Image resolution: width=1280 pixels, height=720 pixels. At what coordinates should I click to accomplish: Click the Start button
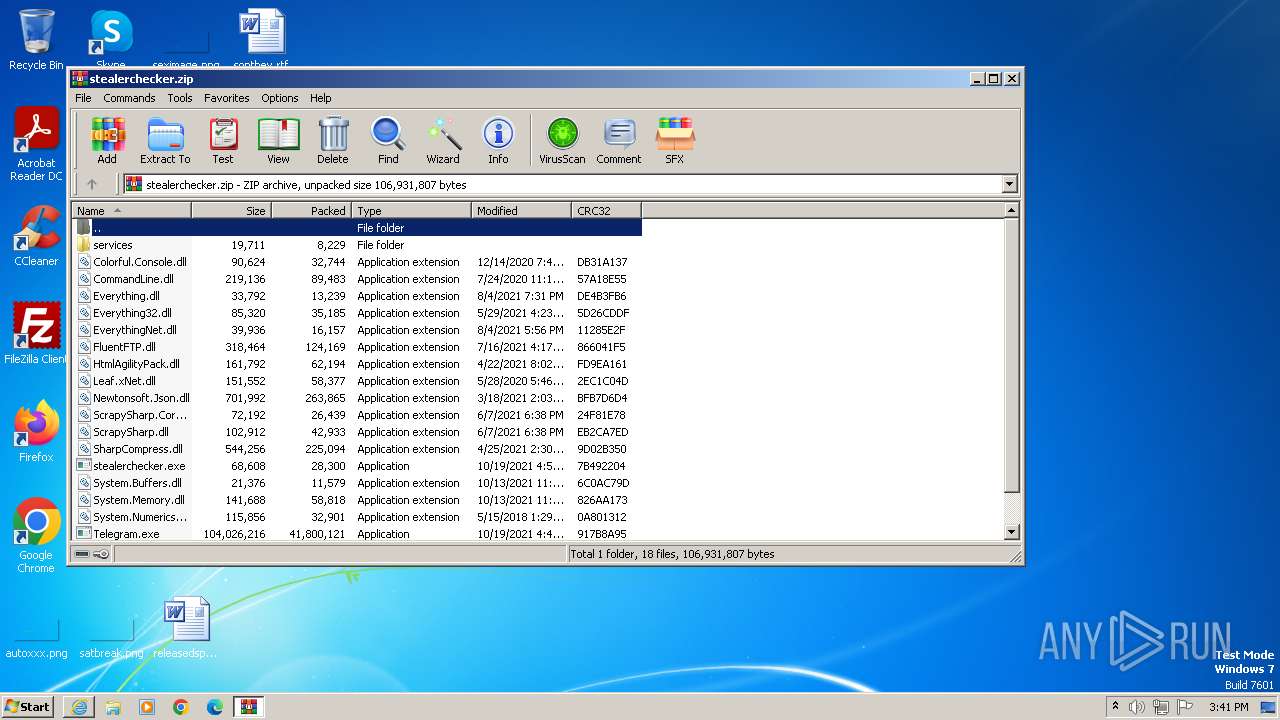tap(28, 707)
